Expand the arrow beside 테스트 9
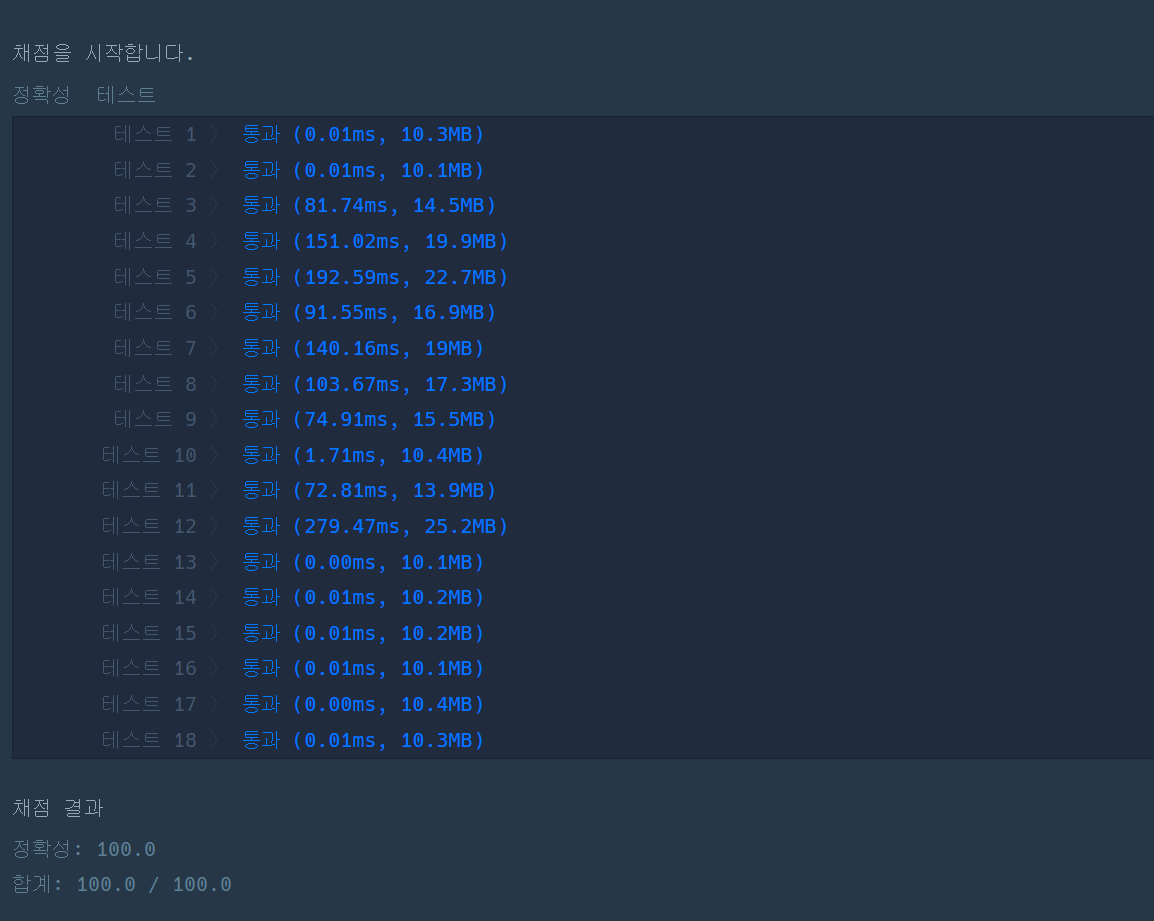 215,418
